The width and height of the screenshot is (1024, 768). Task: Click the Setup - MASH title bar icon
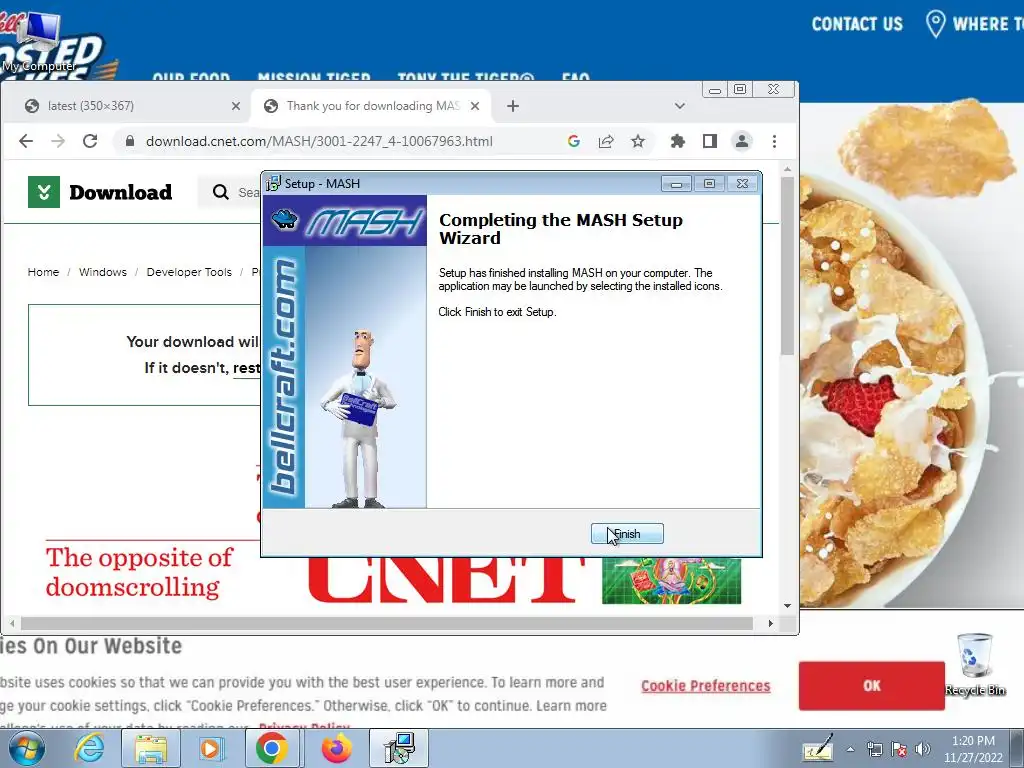(x=274, y=184)
